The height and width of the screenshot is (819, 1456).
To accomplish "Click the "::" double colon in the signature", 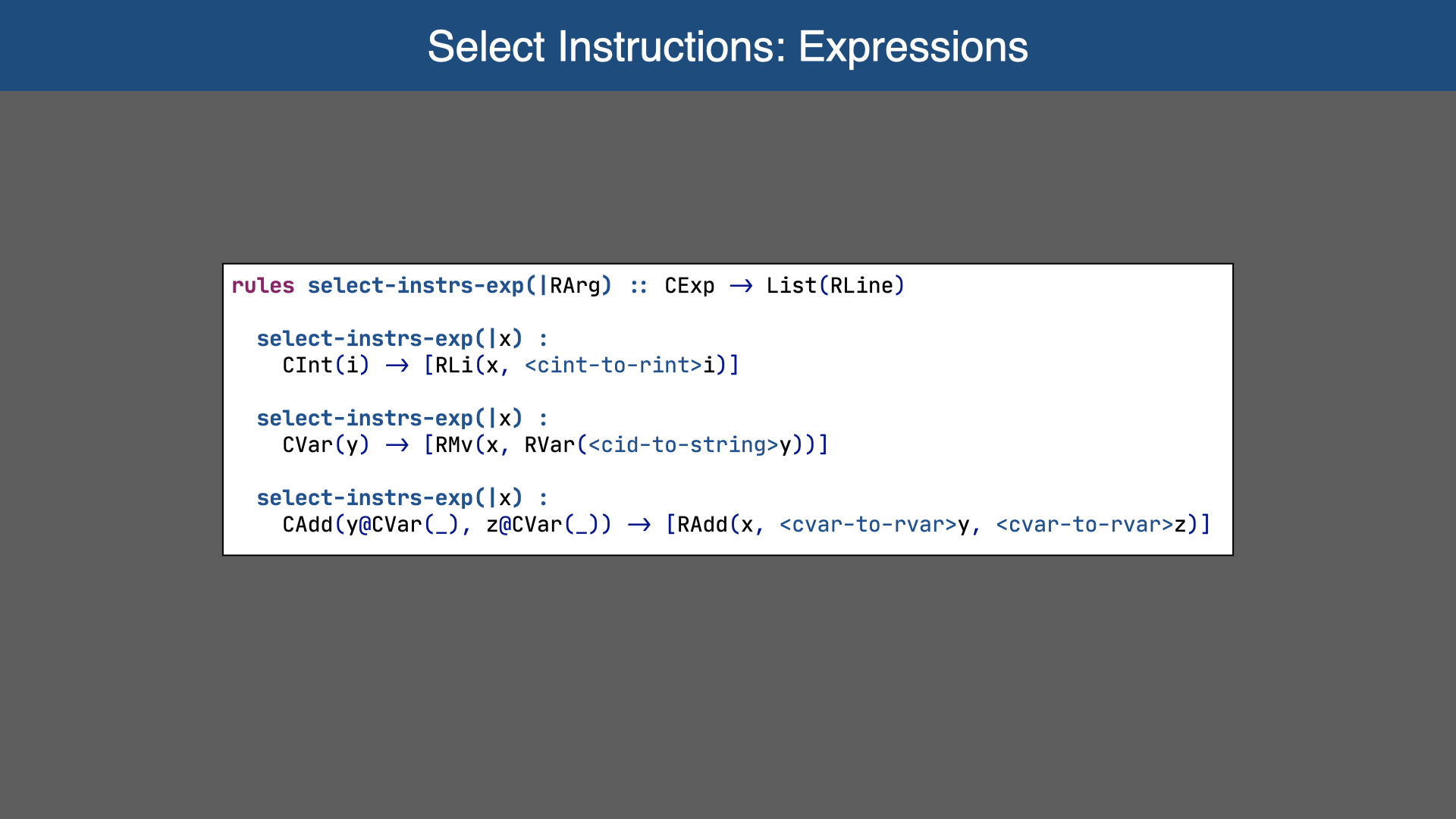I will (639, 286).
